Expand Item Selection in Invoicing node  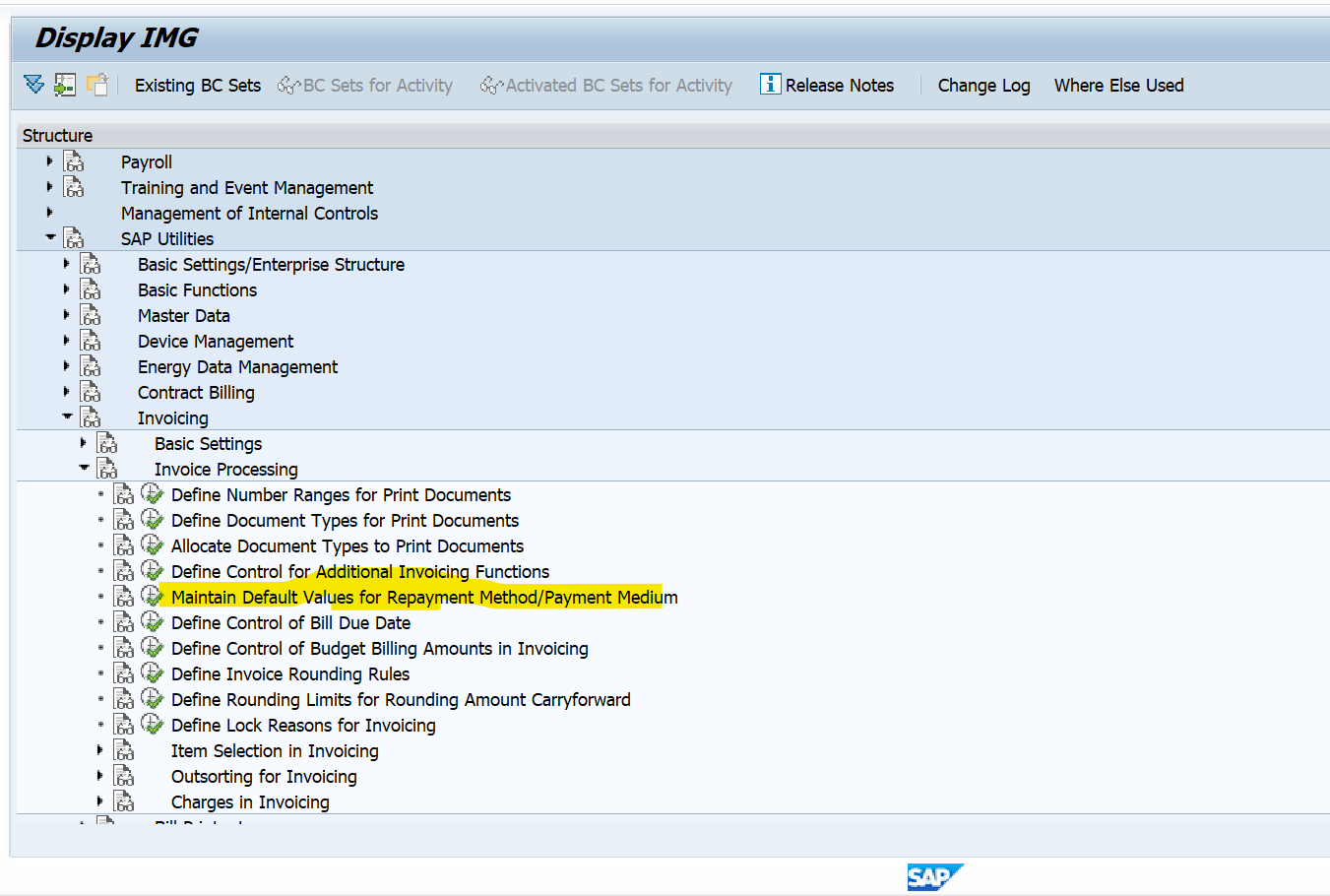(99, 749)
